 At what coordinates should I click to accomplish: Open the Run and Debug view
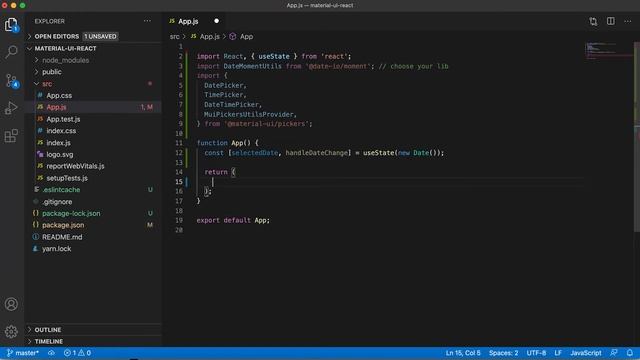(11, 108)
